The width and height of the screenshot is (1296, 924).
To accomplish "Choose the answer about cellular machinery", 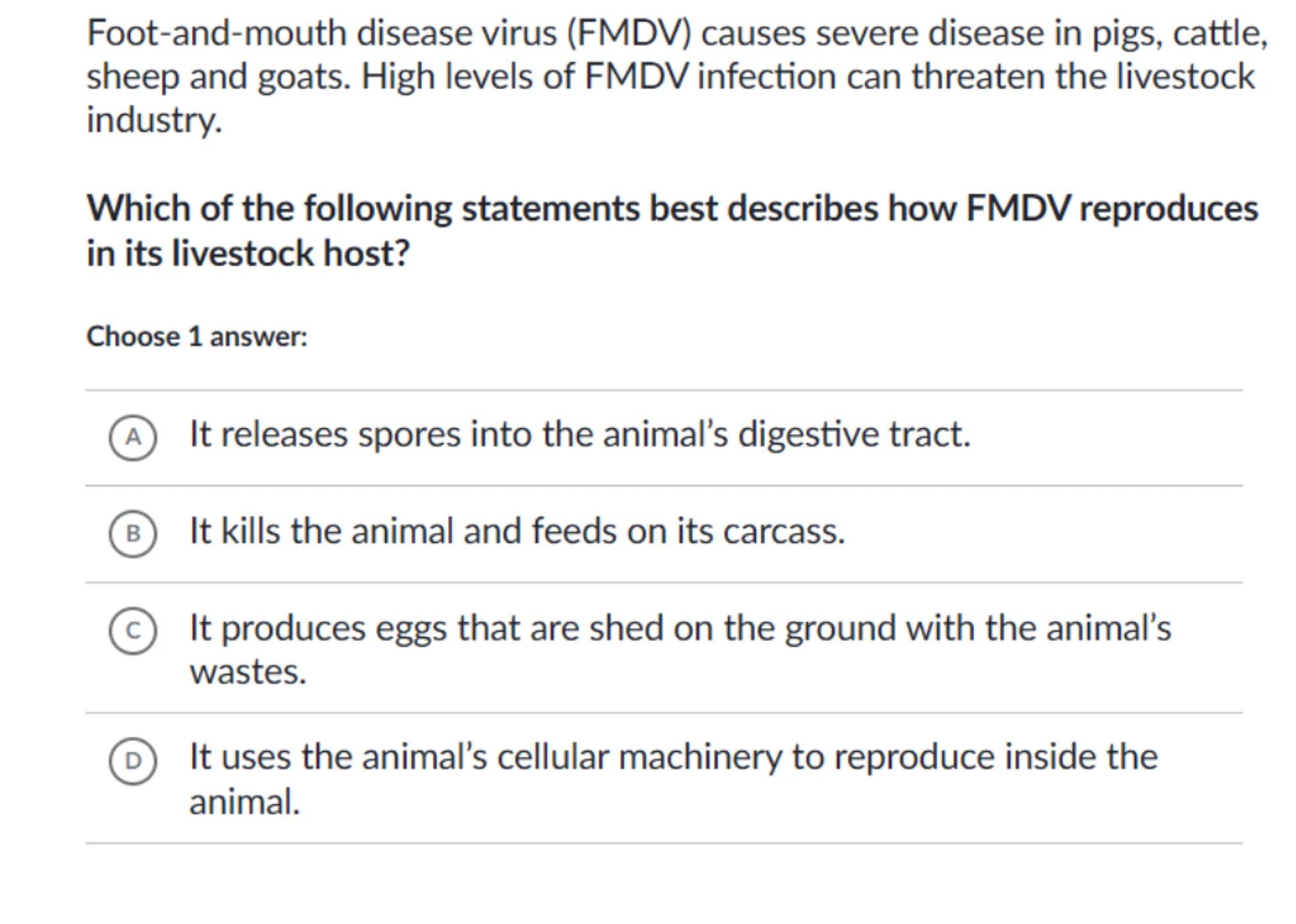I will 673,757.
